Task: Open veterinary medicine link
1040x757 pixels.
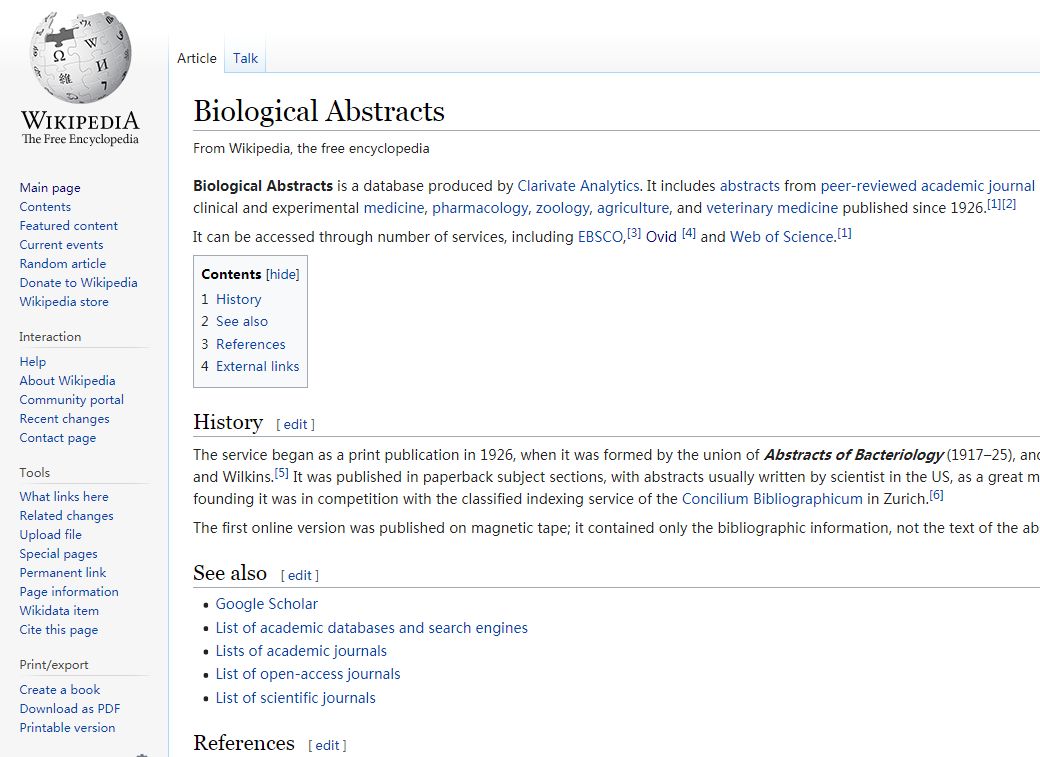Action: 772,208
